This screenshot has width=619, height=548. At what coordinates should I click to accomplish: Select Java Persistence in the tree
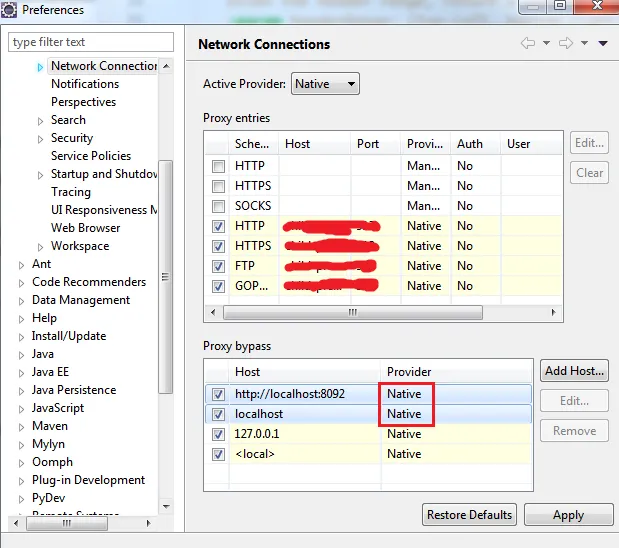74,390
